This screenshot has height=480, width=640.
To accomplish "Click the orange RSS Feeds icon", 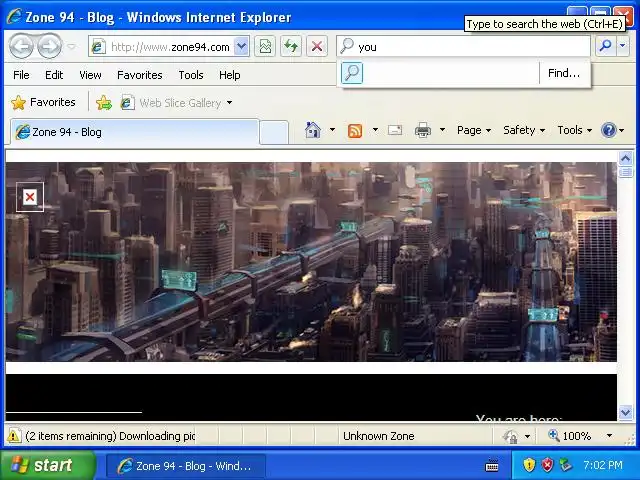I will (355, 131).
